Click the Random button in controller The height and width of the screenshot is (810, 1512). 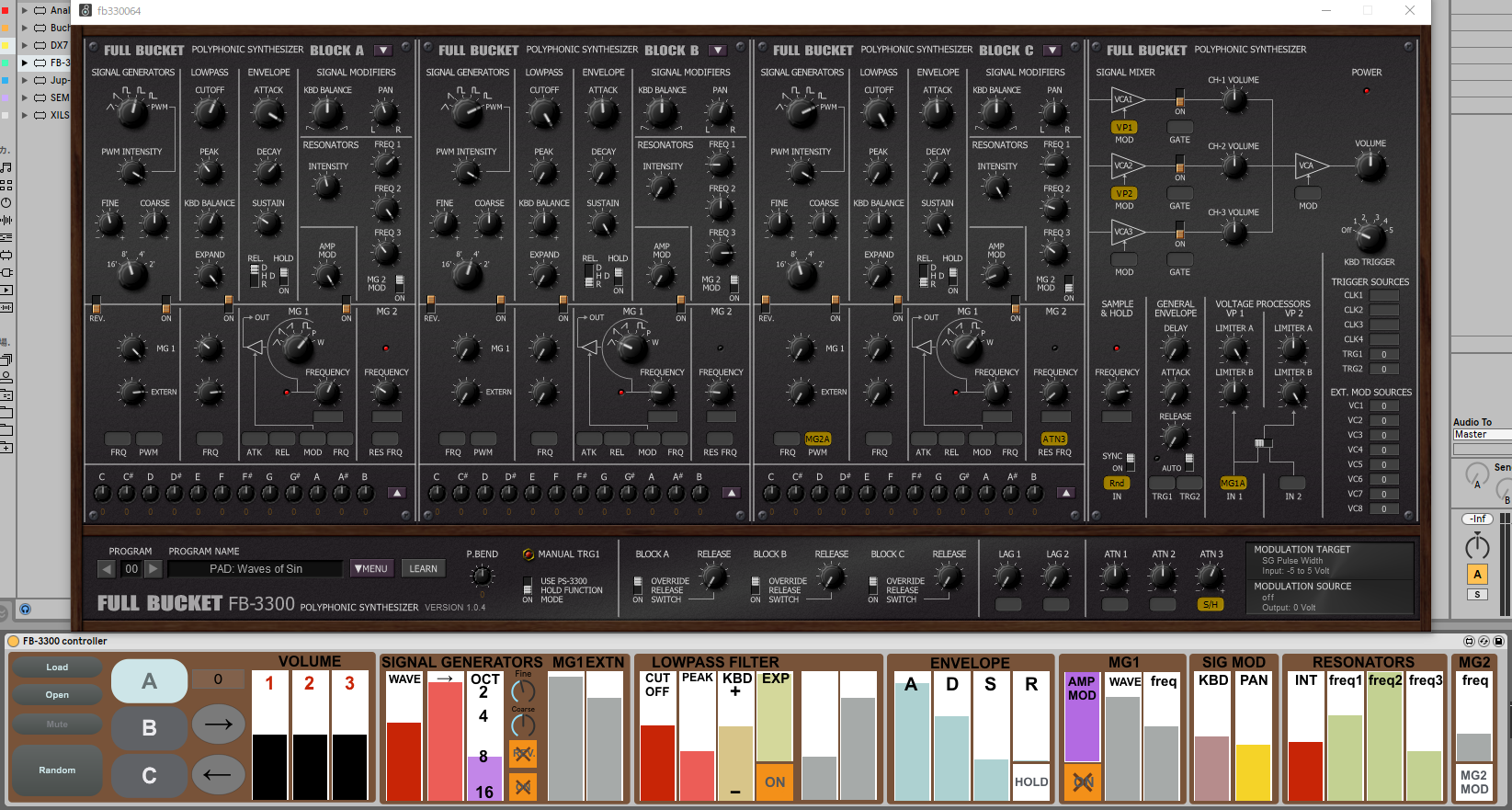pyautogui.click(x=57, y=770)
